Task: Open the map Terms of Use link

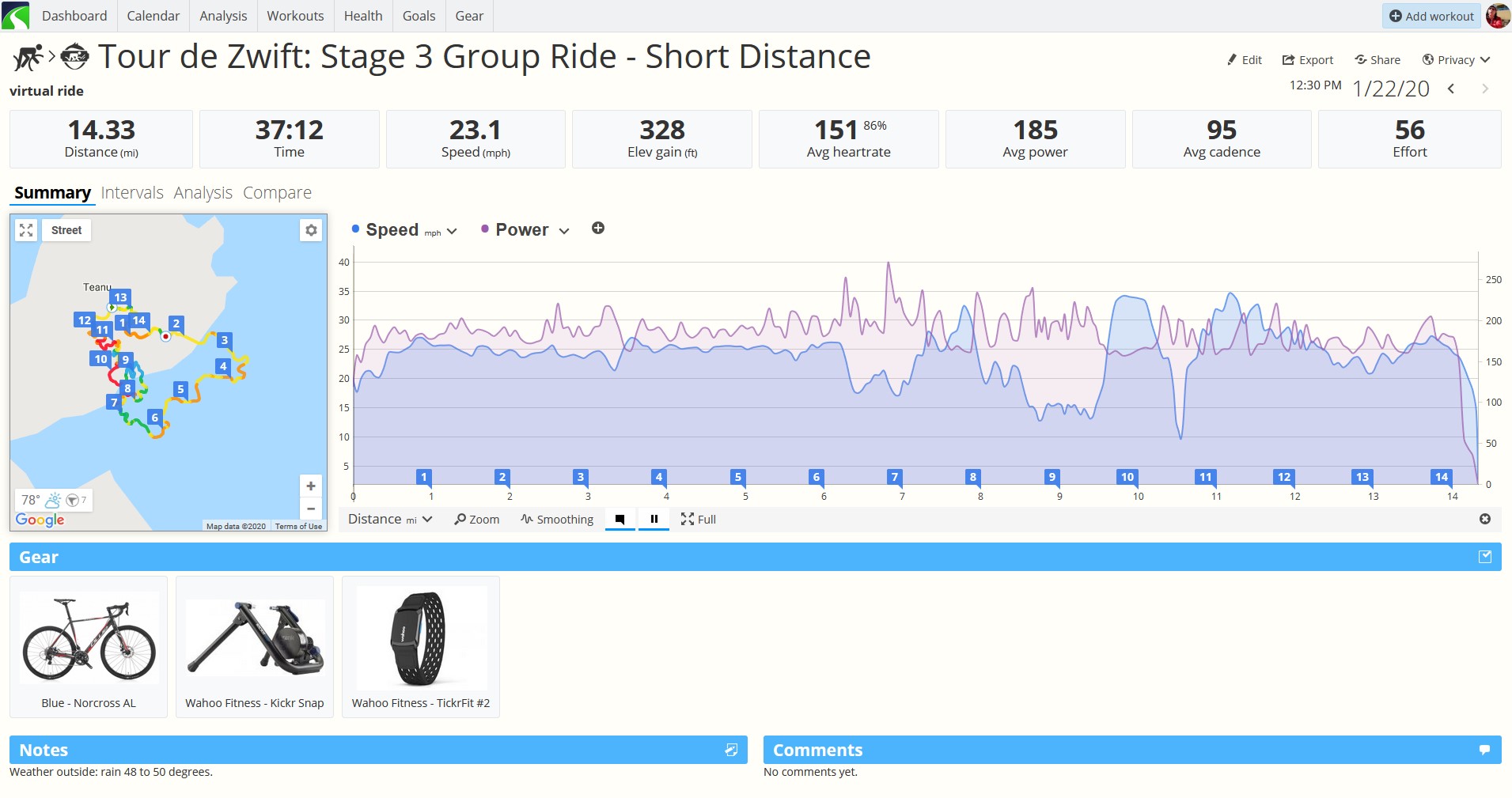Action: coord(298,526)
